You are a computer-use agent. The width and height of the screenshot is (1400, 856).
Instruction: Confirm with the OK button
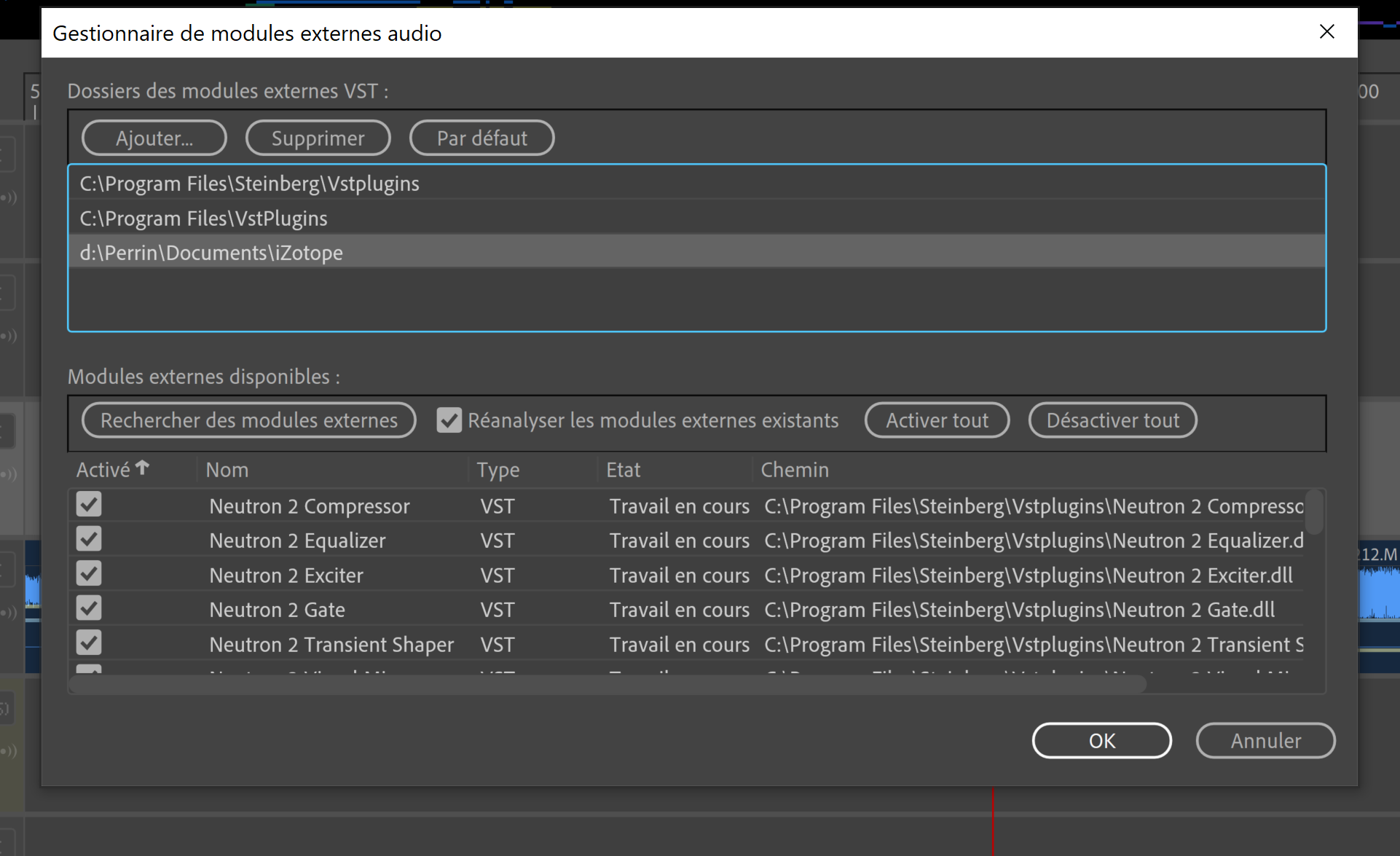[1101, 741]
